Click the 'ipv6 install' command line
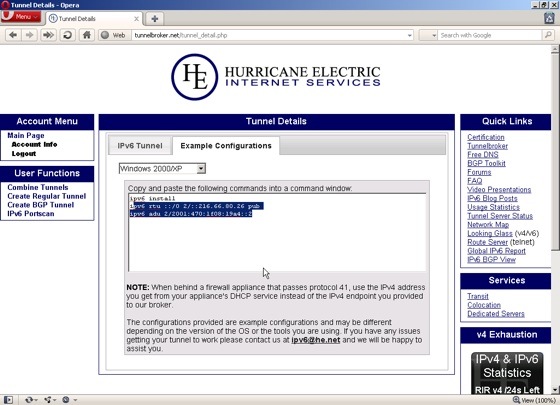This screenshot has width=560, height=405. point(152,198)
